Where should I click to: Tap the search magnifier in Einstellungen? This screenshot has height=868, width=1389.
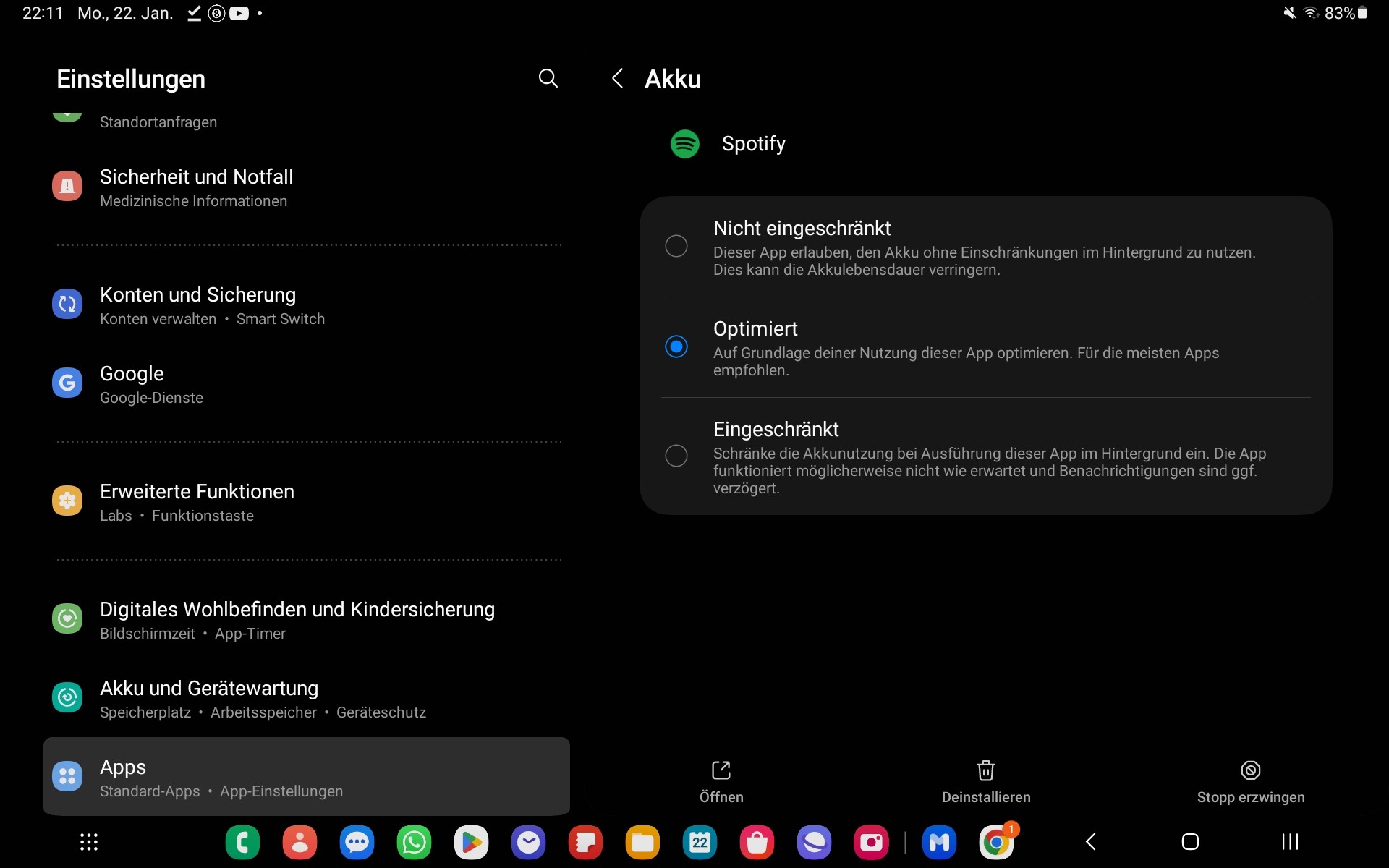point(548,78)
